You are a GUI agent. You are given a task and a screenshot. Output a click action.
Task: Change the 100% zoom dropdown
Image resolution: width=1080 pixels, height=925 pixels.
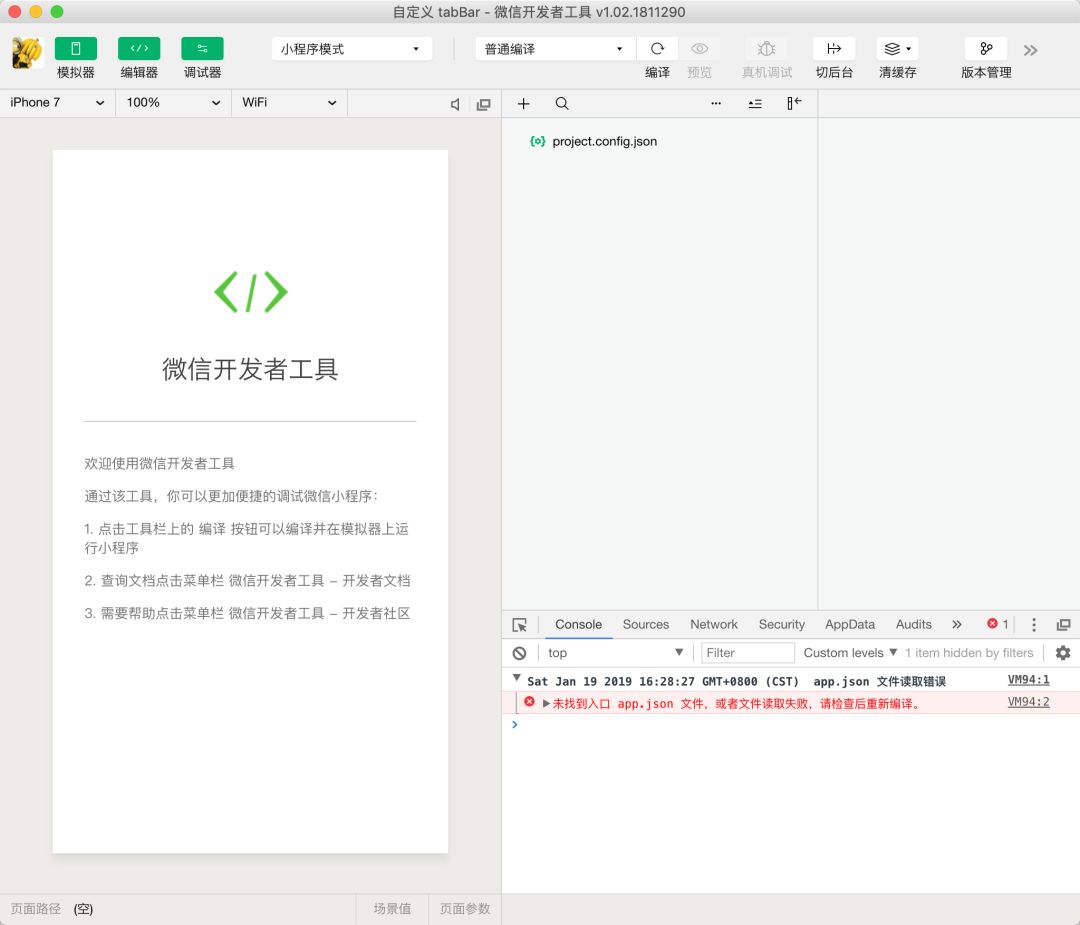pos(173,103)
